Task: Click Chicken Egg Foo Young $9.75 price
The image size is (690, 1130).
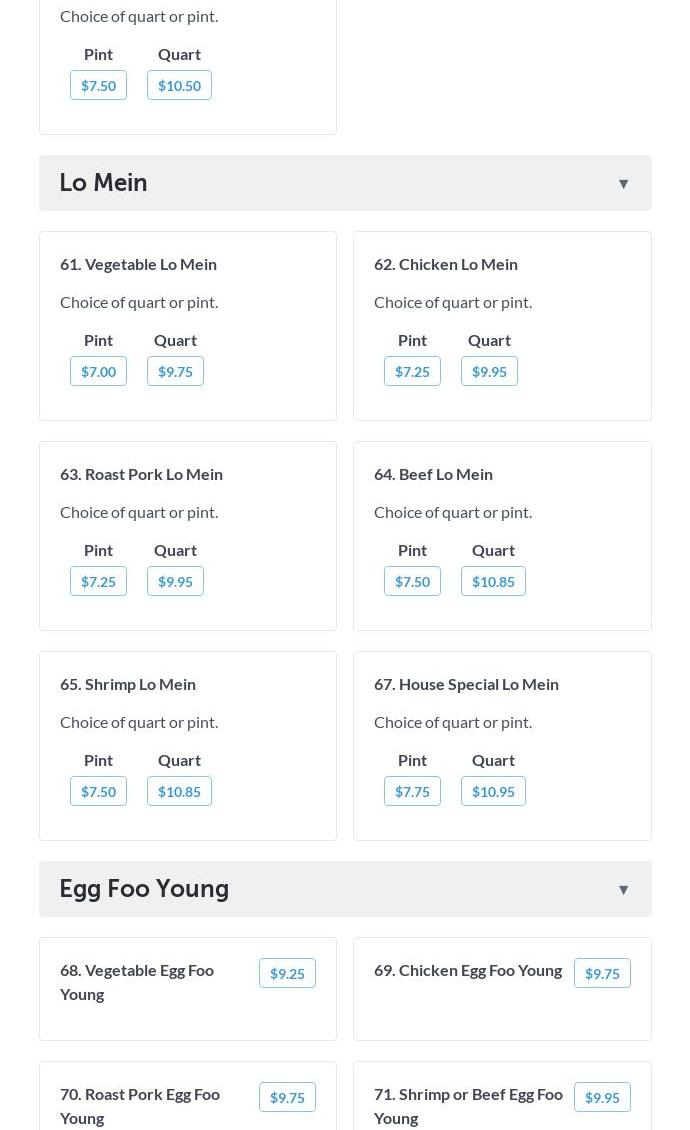Action: (x=602, y=973)
